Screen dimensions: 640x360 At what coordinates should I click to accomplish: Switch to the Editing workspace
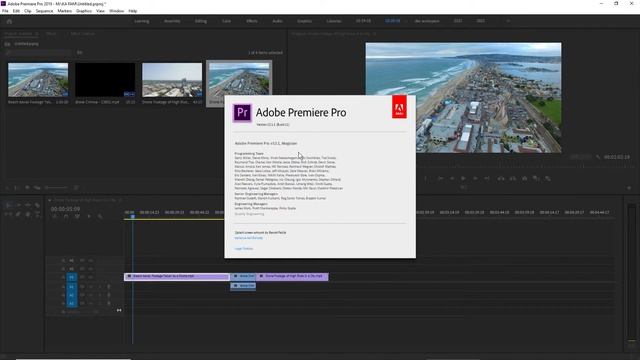200,21
